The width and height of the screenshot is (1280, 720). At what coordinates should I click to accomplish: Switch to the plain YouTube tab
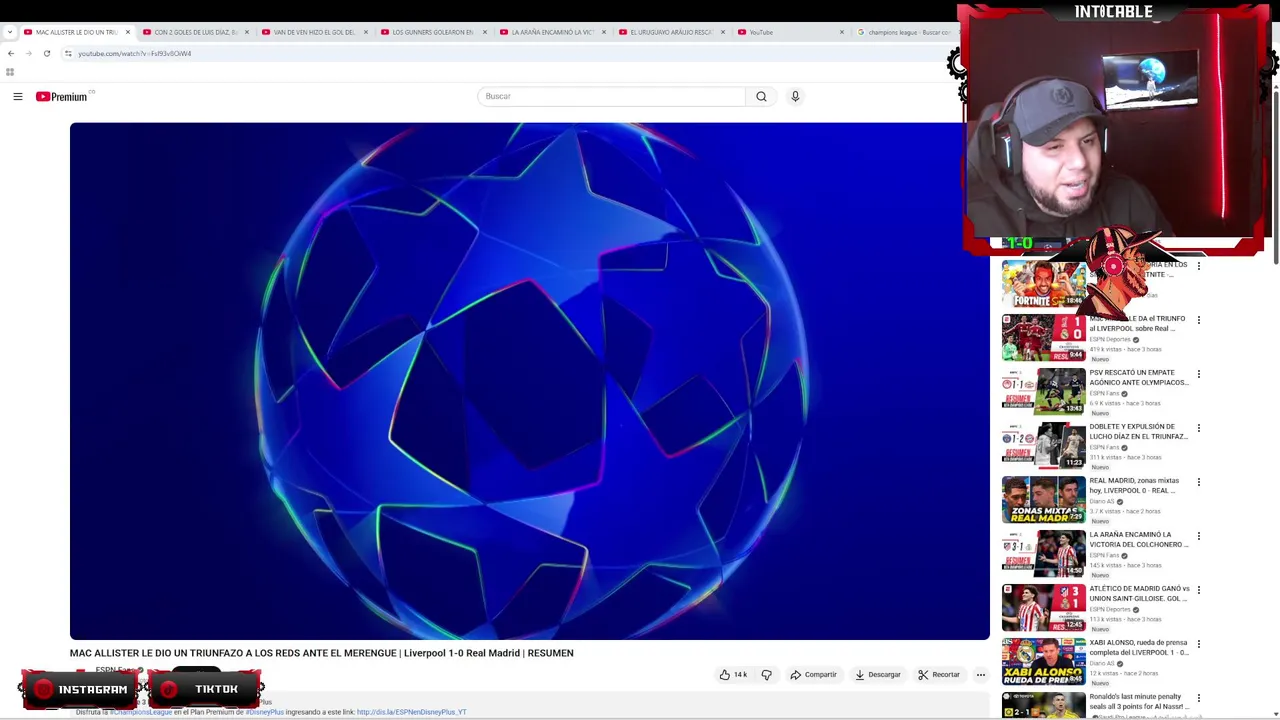click(x=790, y=32)
